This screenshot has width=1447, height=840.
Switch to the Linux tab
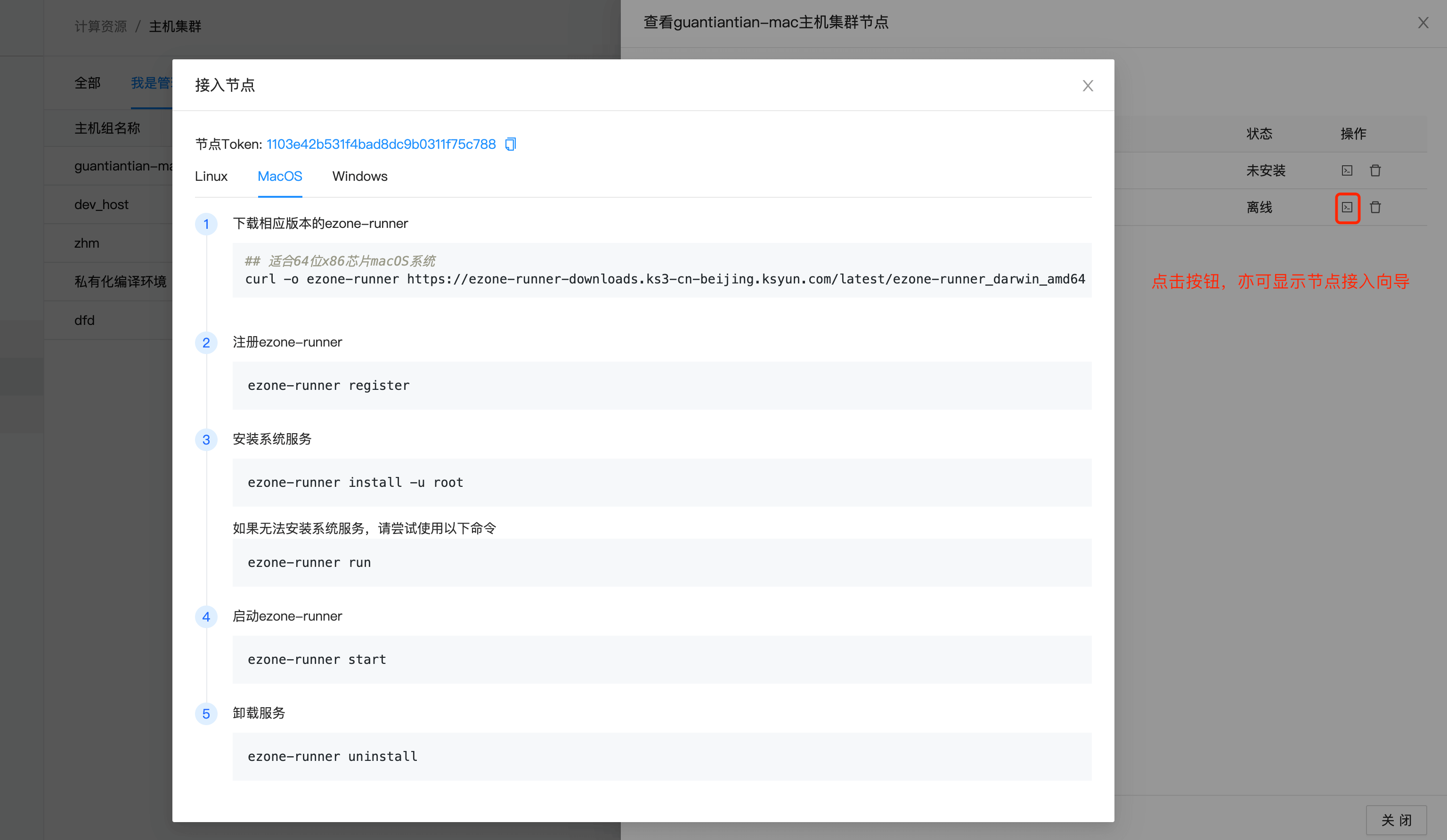pos(211,177)
